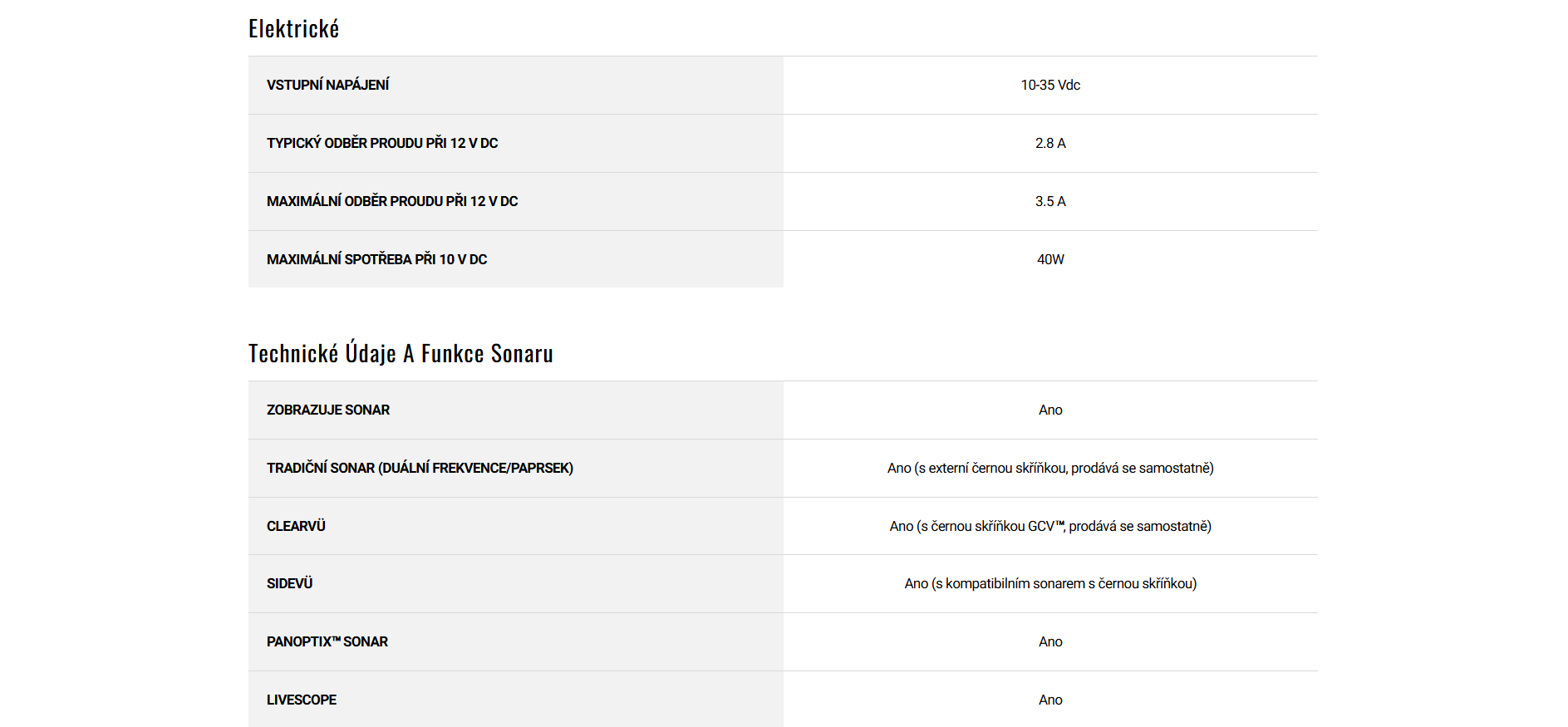Viewport: 1568px width, 727px height.
Task: Click the 40W value
Action: tap(1050, 259)
